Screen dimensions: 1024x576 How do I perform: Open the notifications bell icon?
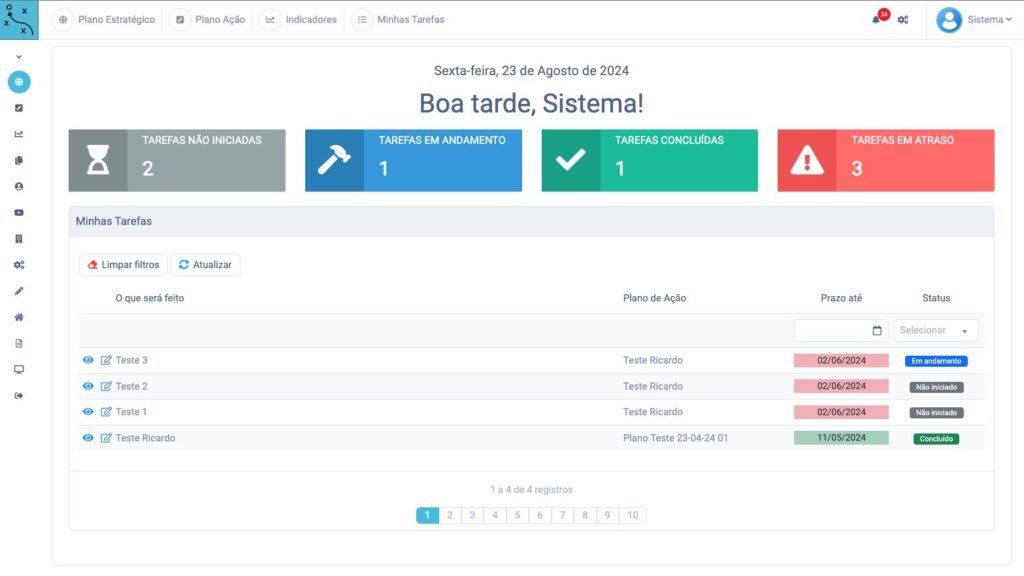click(x=878, y=20)
